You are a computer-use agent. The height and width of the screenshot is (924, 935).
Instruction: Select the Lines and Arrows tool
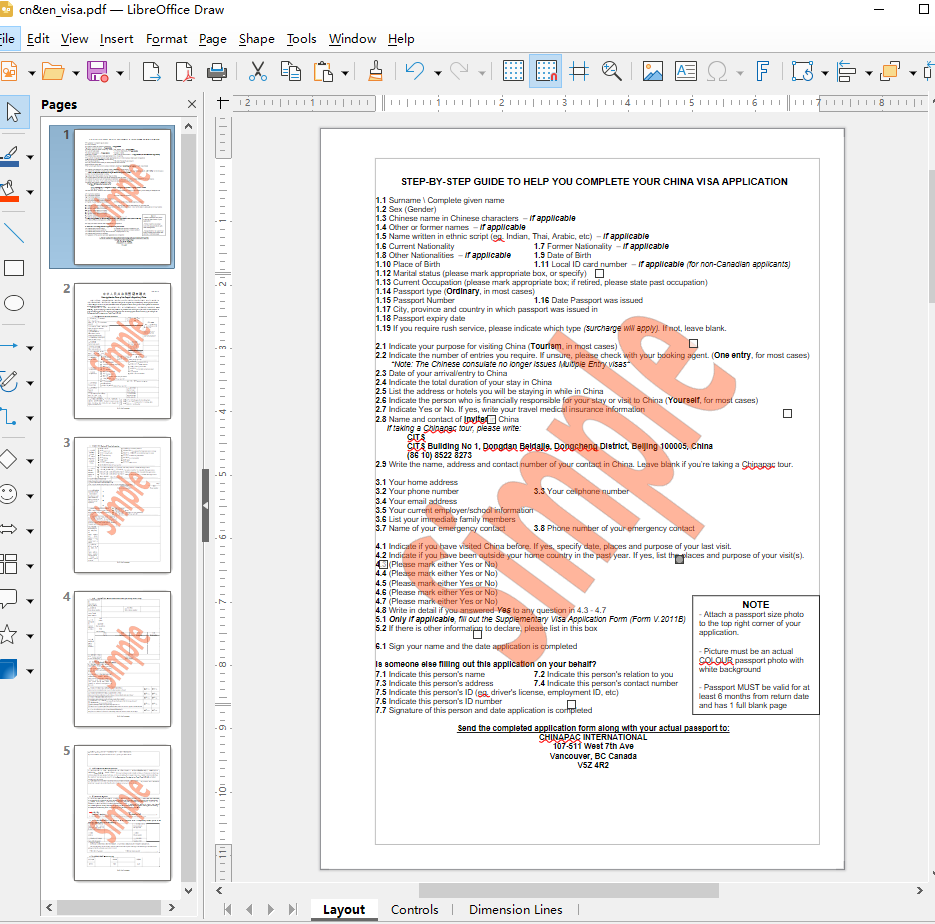pyautogui.click(x=11, y=346)
